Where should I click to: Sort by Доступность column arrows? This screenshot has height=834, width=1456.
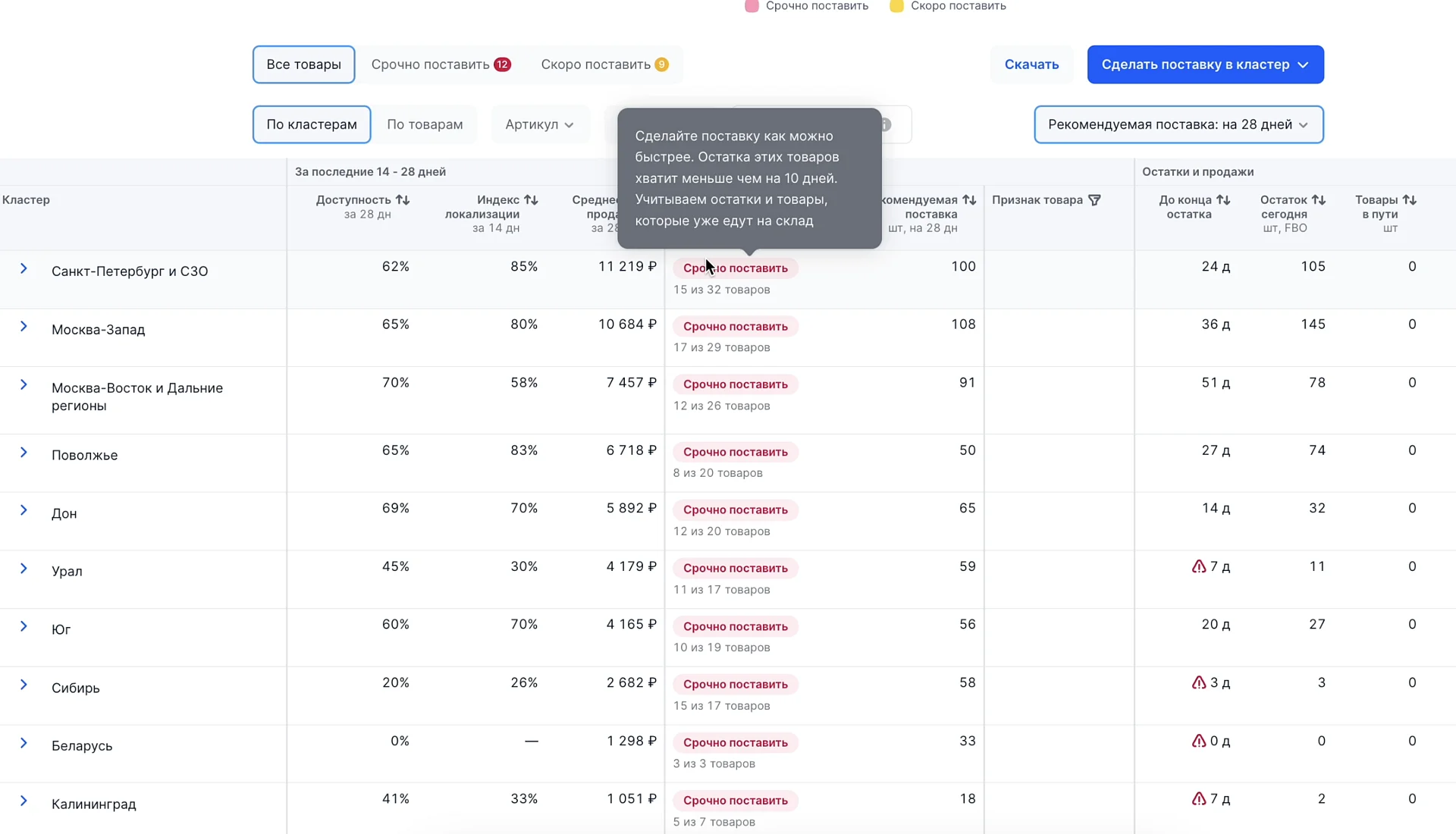pyautogui.click(x=403, y=200)
